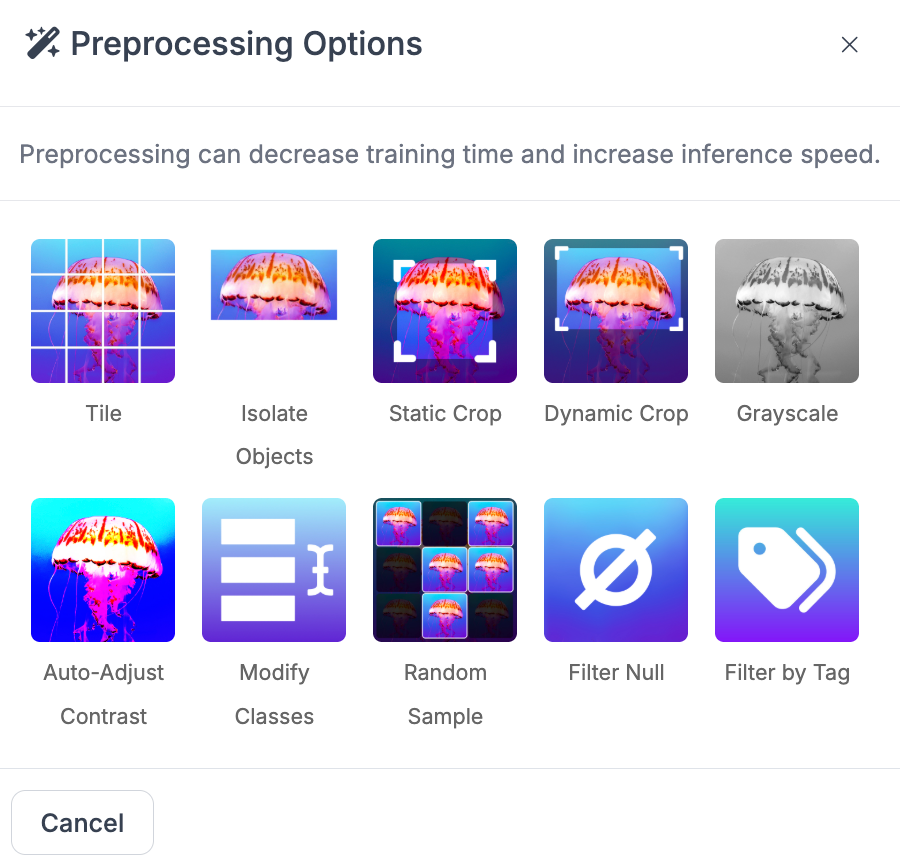Select the Dynamic Crop thumbnail
The height and width of the screenshot is (866, 900).
(x=616, y=310)
